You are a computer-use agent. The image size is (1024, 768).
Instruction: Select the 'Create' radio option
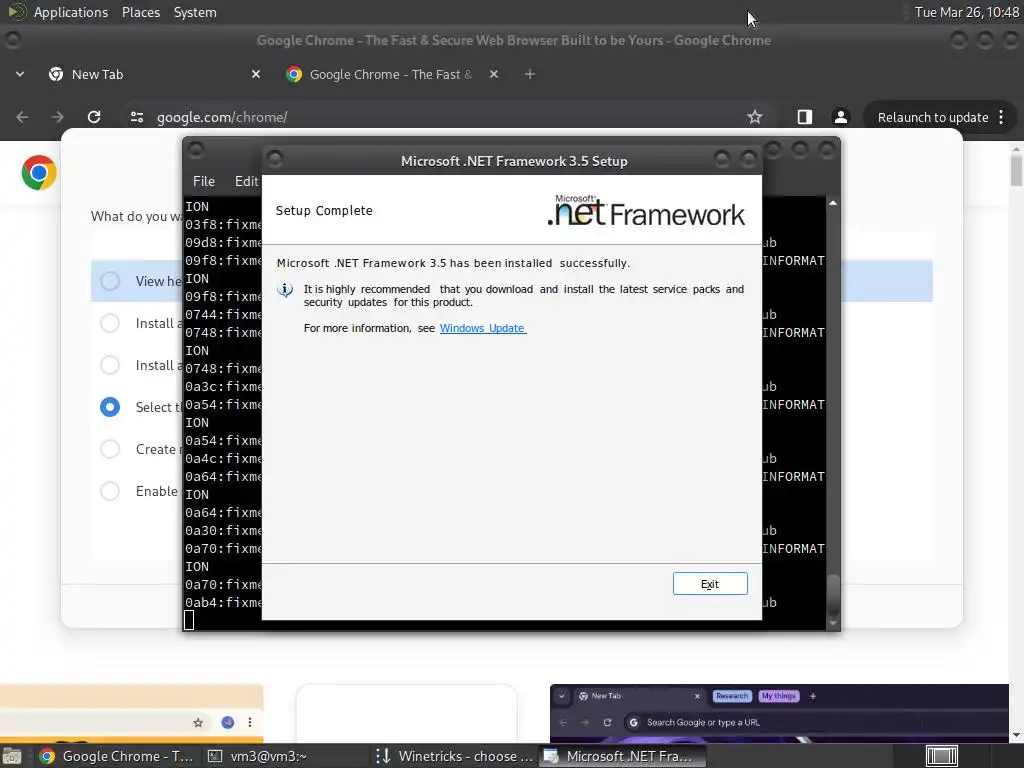point(110,449)
